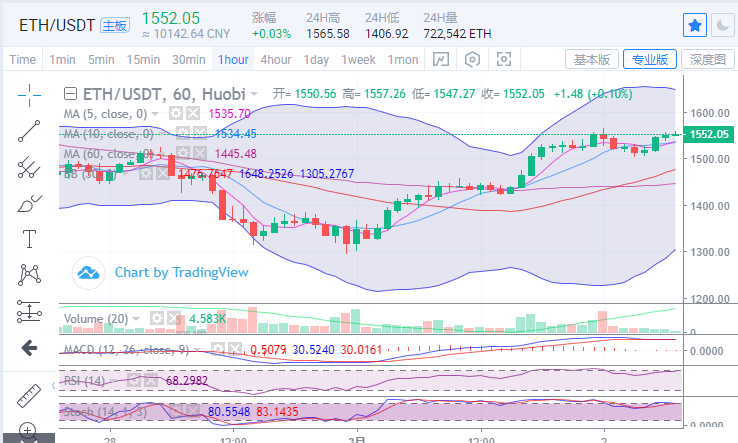
Task: Expand RSI (14) dropdown arrow
Action: 113,380
